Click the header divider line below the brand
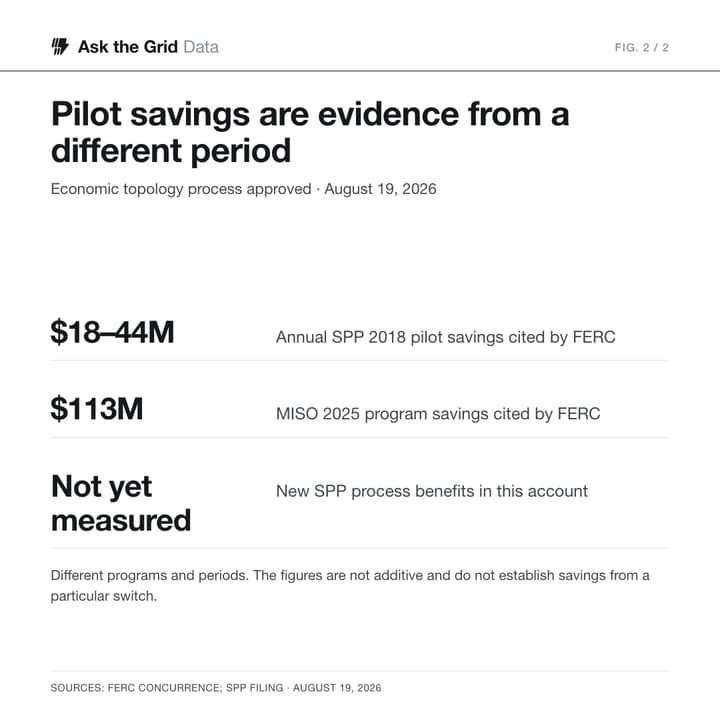Image resolution: width=720 pixels, height=720 pixels. (360, 71)
